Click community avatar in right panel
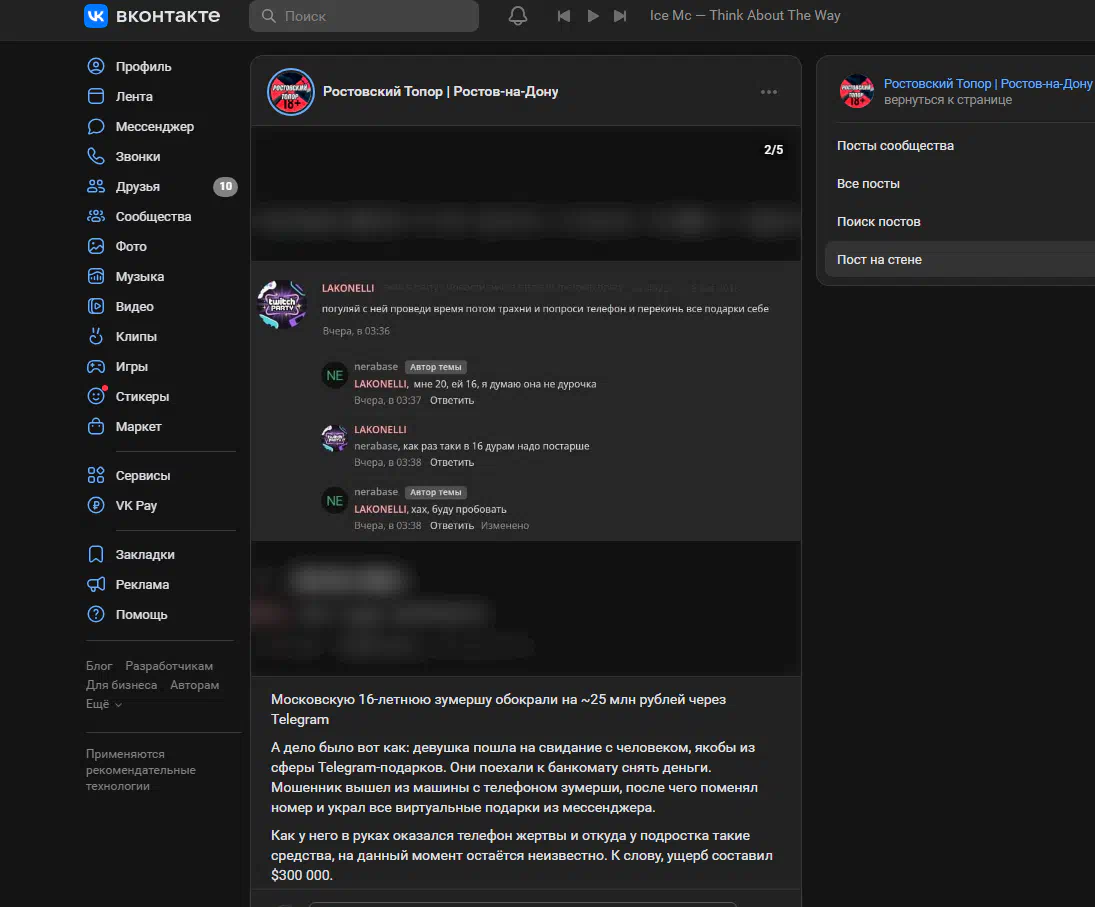 coord(857,91)
